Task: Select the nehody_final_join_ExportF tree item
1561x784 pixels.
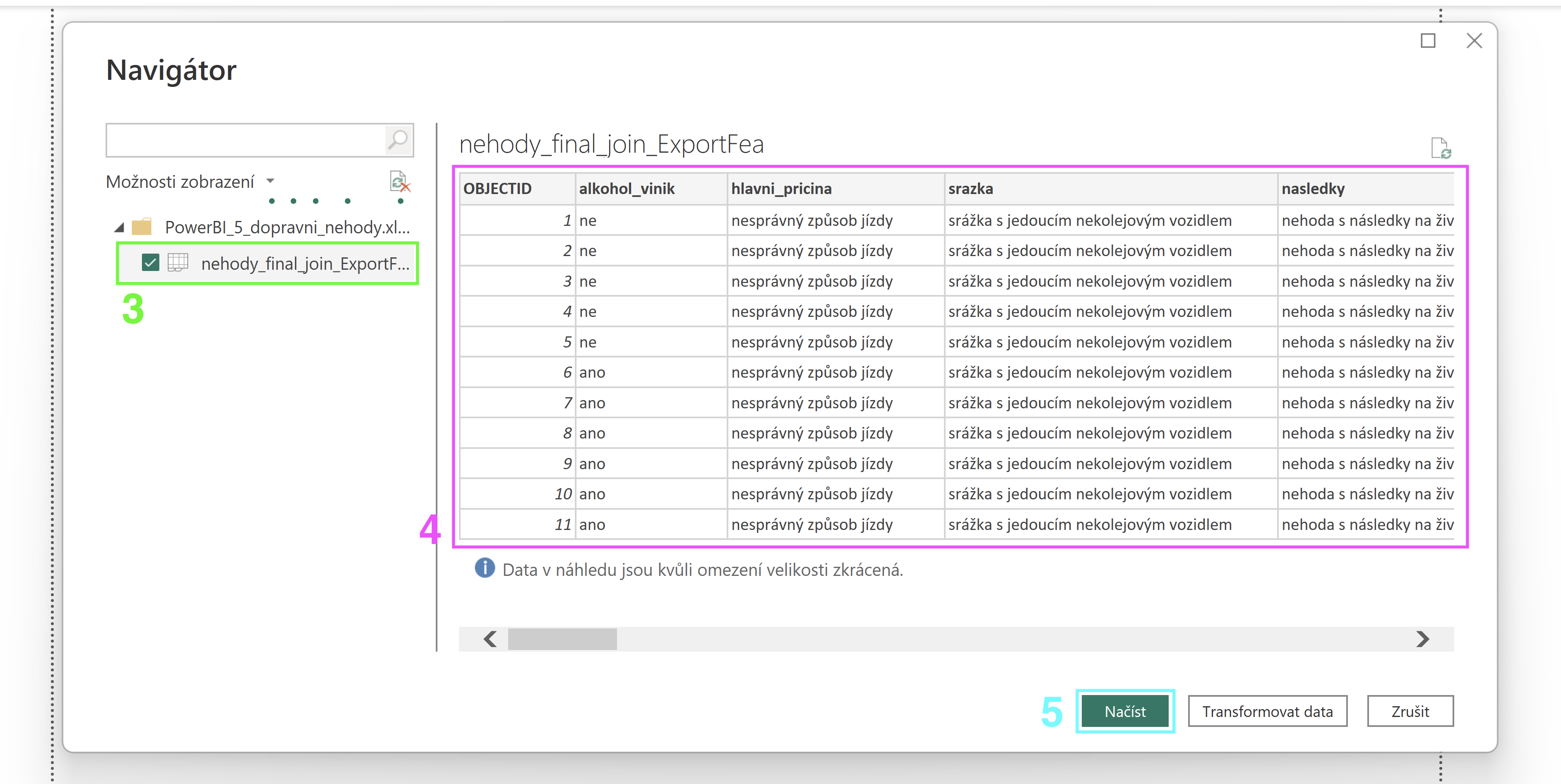Action: [x=305, y=264]
